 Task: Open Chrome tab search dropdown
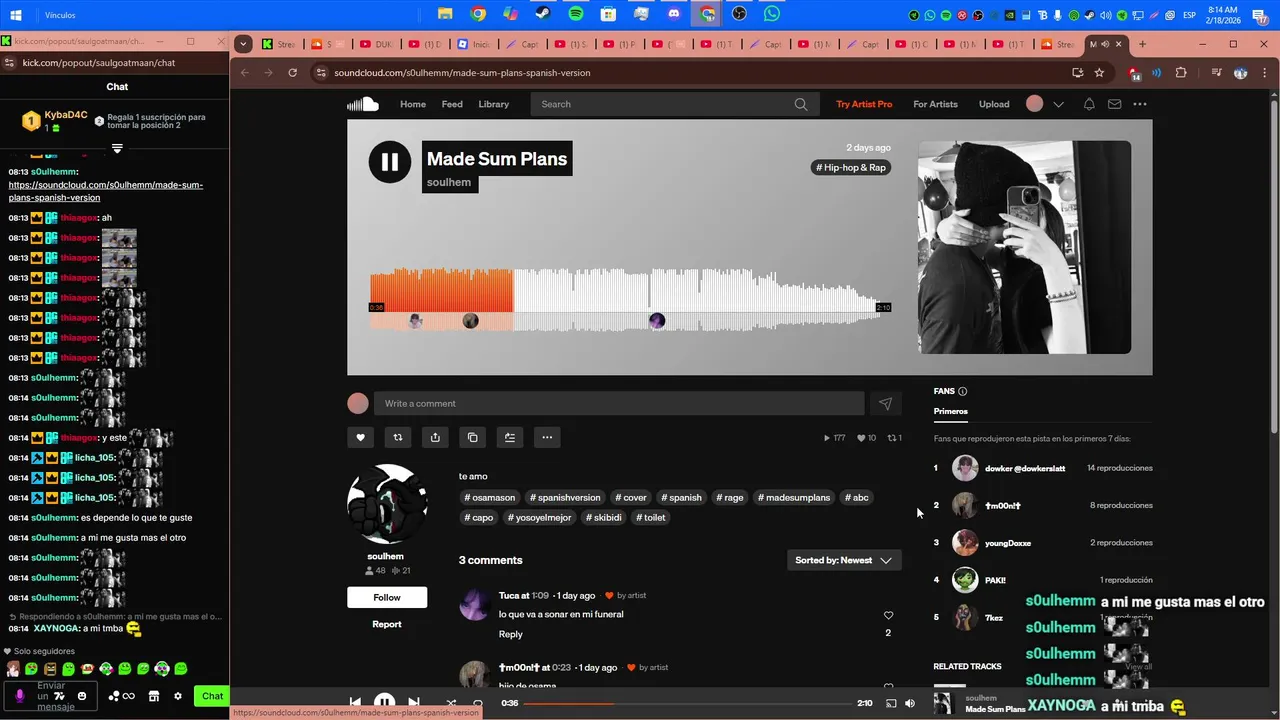click(243, 44)
